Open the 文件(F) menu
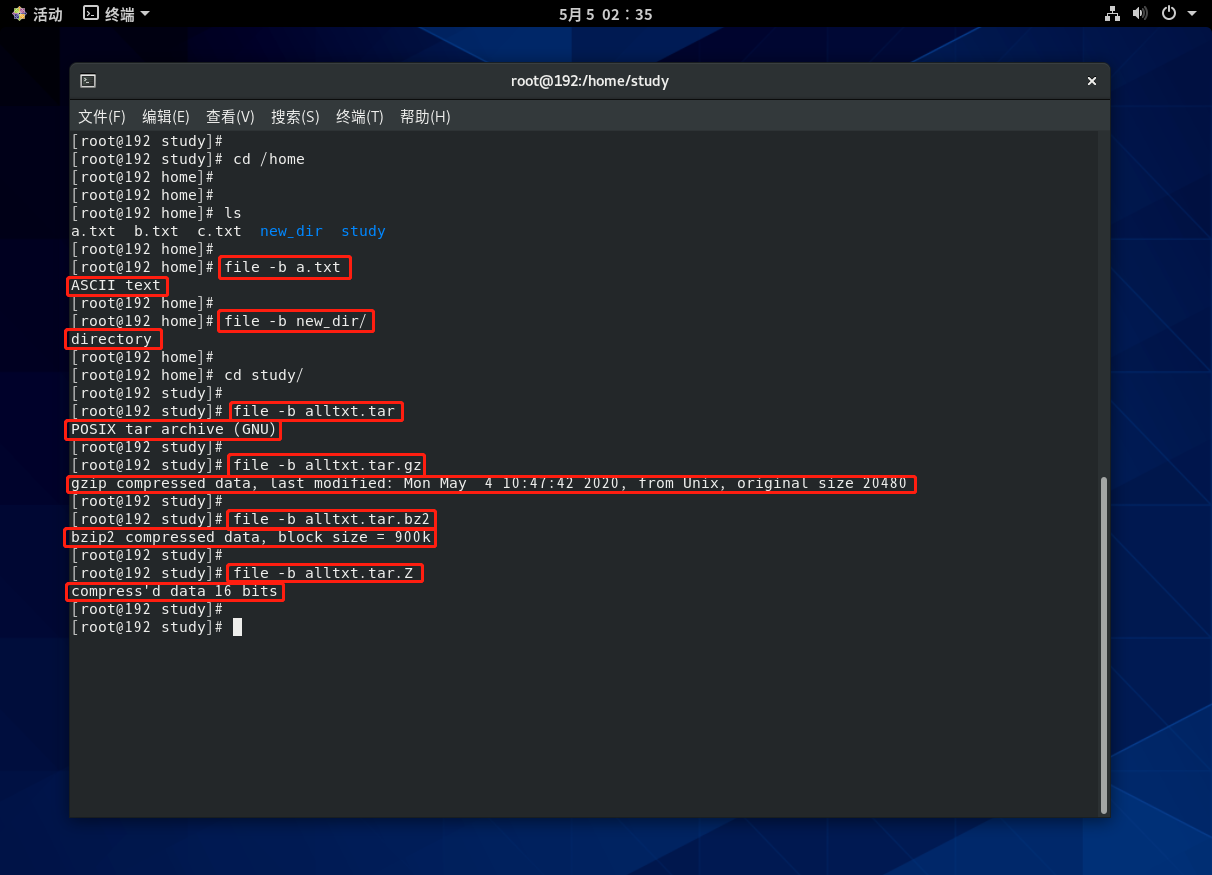 102,117
